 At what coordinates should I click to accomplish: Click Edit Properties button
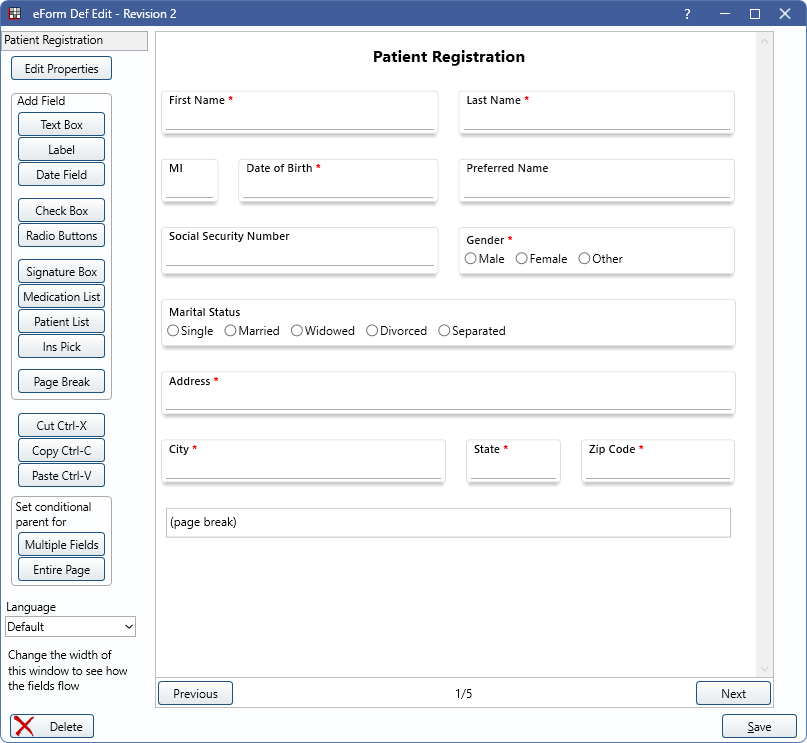click(61, 69)
